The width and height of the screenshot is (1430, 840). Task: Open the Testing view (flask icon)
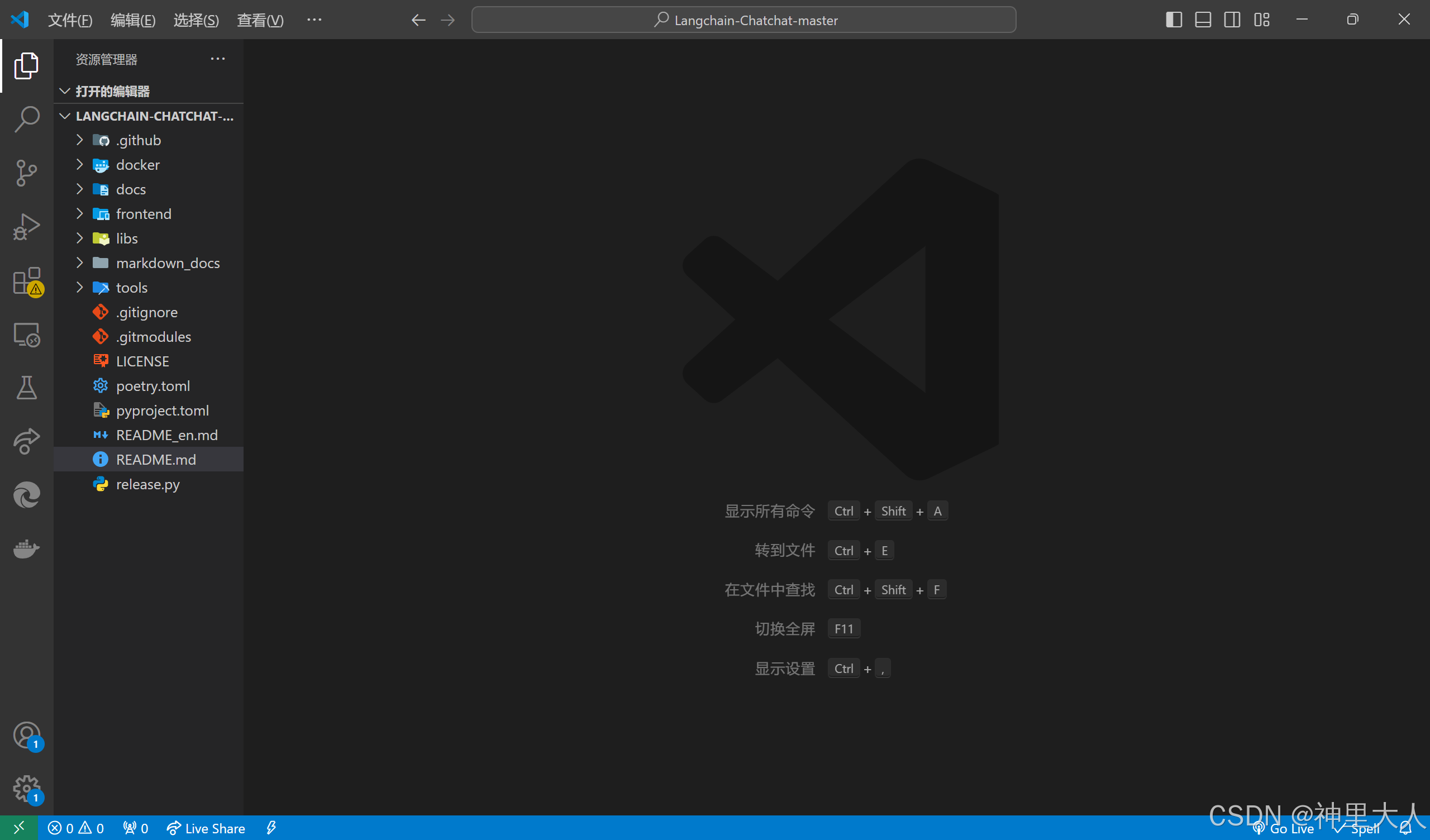27,388
